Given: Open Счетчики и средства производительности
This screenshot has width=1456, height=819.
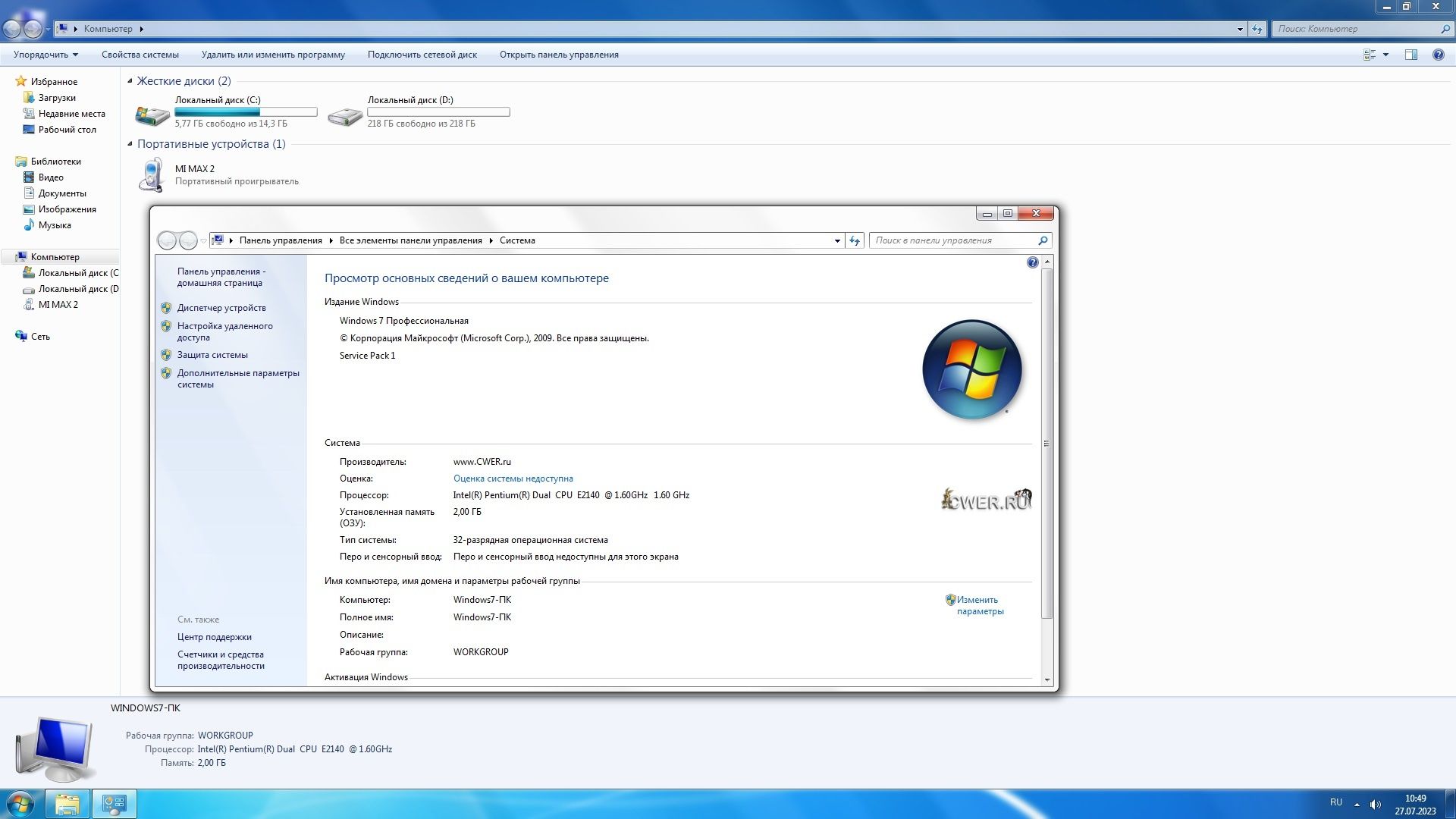Looking at the screenshot, I should coord(221,660).
